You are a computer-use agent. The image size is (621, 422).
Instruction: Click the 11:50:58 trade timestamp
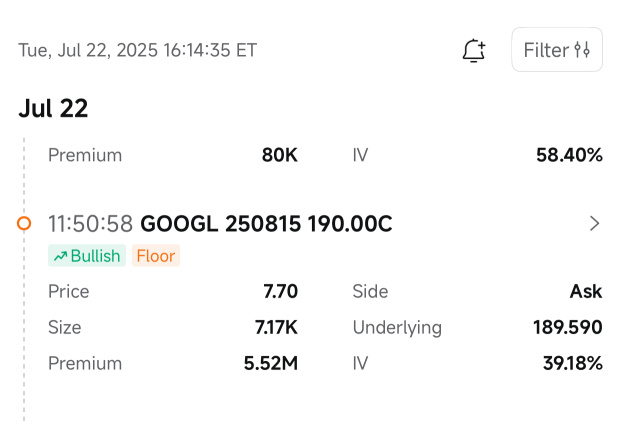coord(90,224)
